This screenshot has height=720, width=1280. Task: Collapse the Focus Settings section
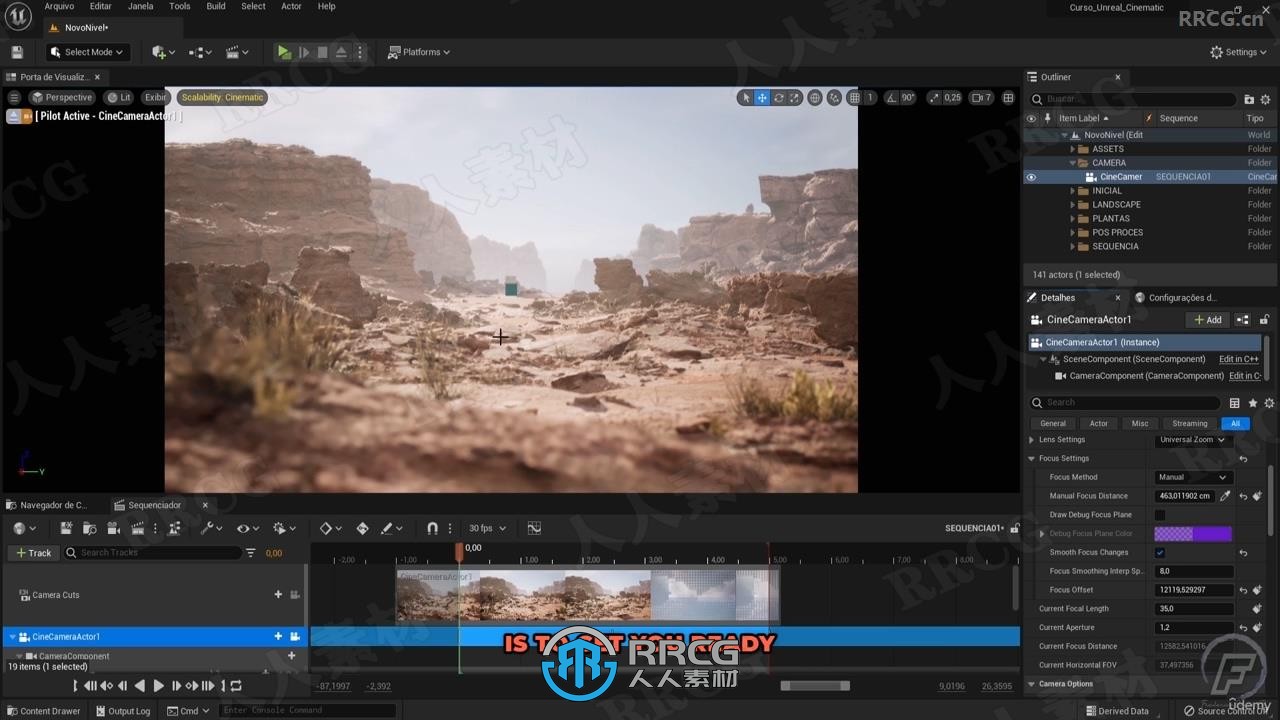[x=1032, y=459]
